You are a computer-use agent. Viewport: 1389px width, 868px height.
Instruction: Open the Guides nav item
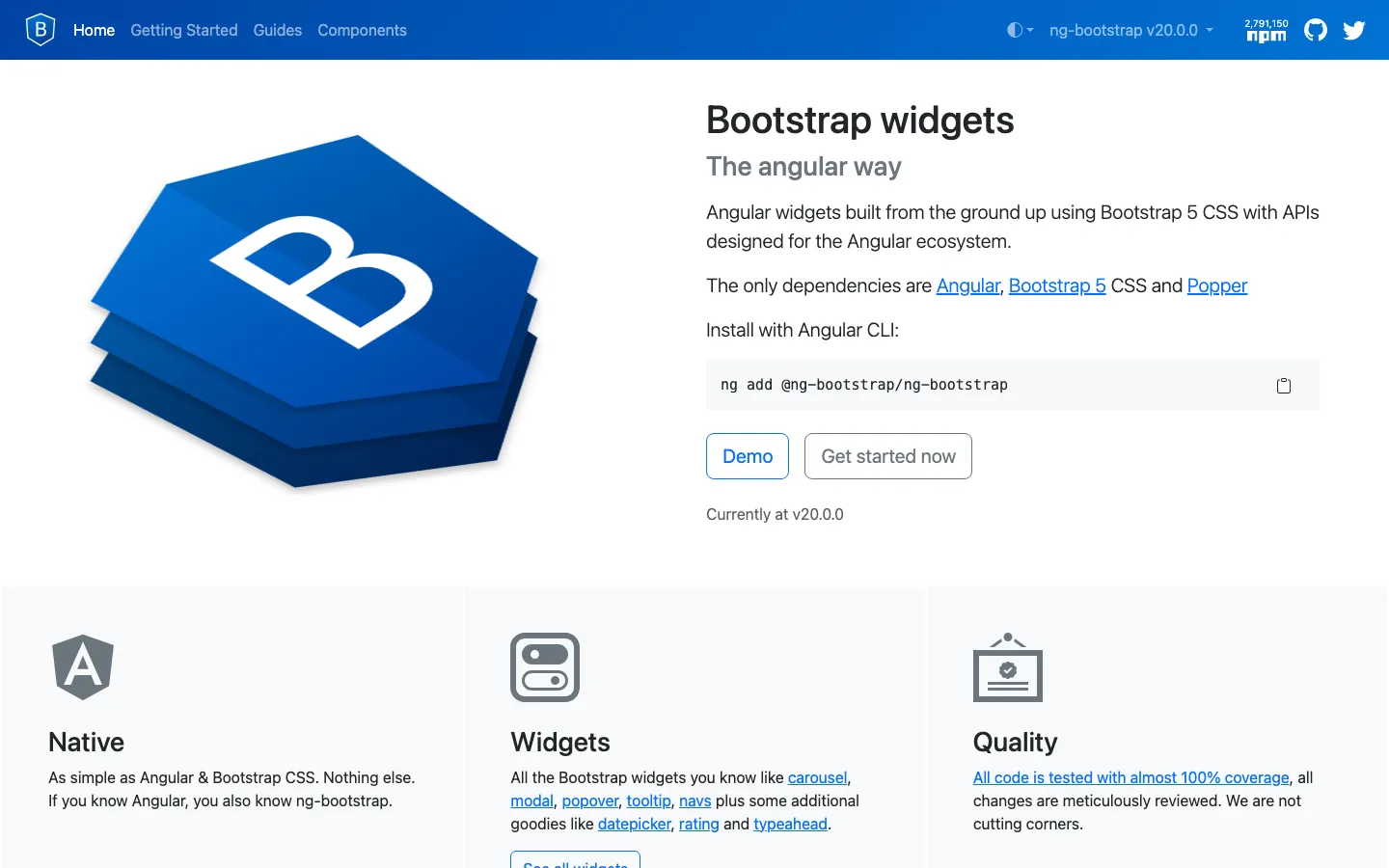[x=278, y=30]
